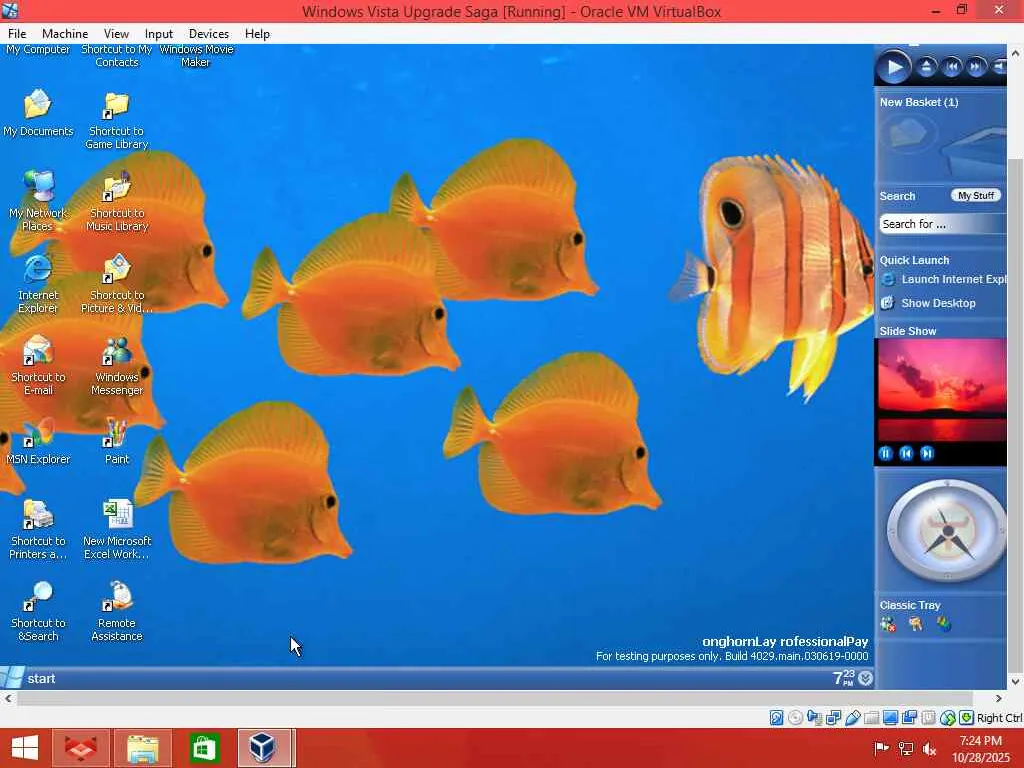Viewport: 1024px width, 768px height.
Task: Launch Windows Messenger desktop icon
Action: (117, 366)
